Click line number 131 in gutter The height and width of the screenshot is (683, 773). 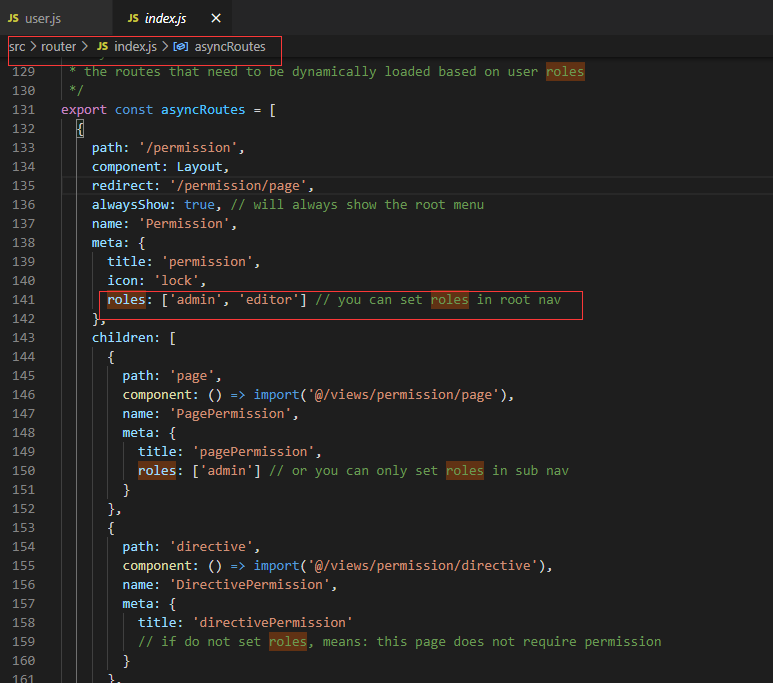[x=23, y=109]
